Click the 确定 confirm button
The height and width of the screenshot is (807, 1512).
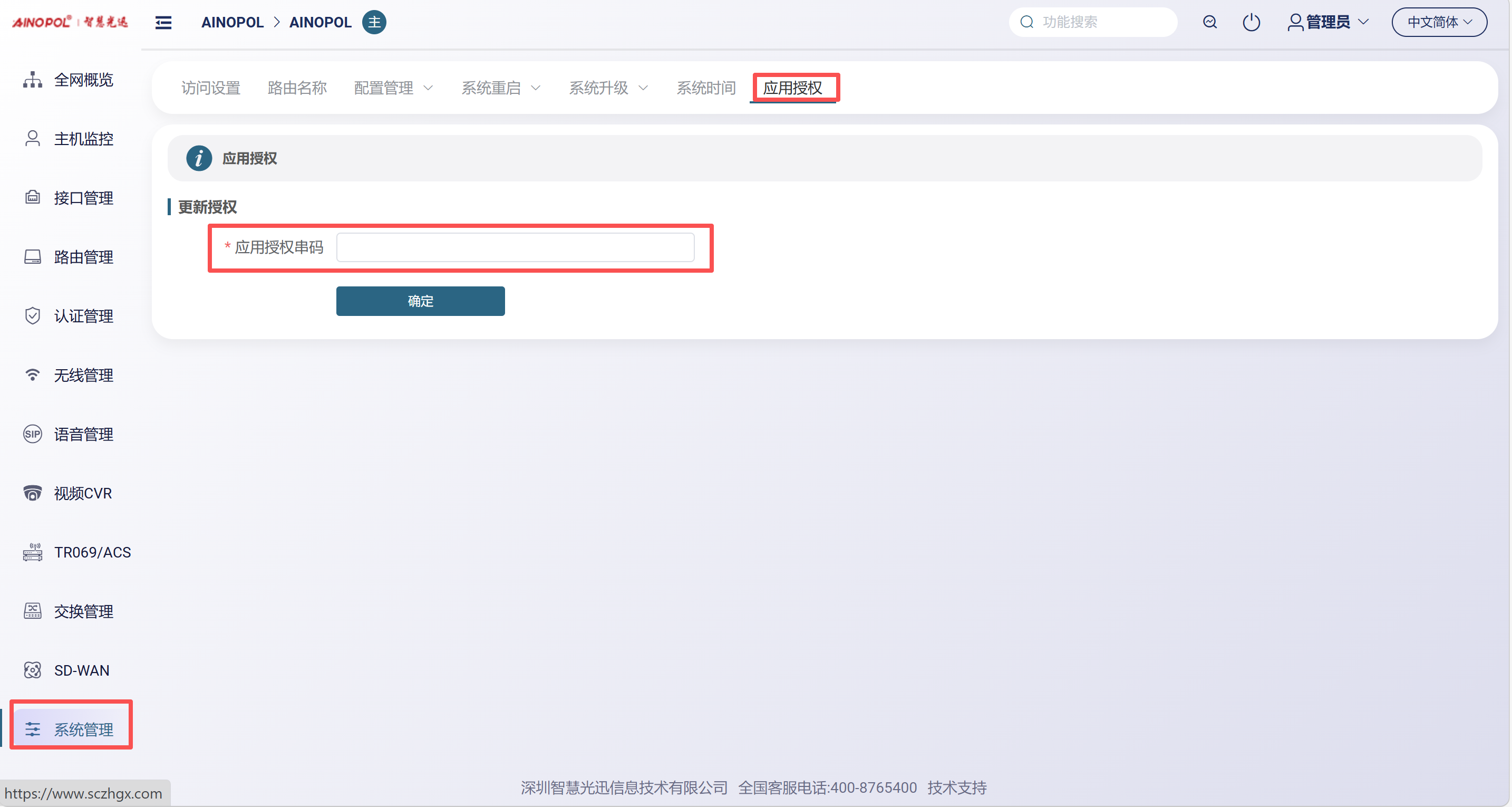point(420,301)
